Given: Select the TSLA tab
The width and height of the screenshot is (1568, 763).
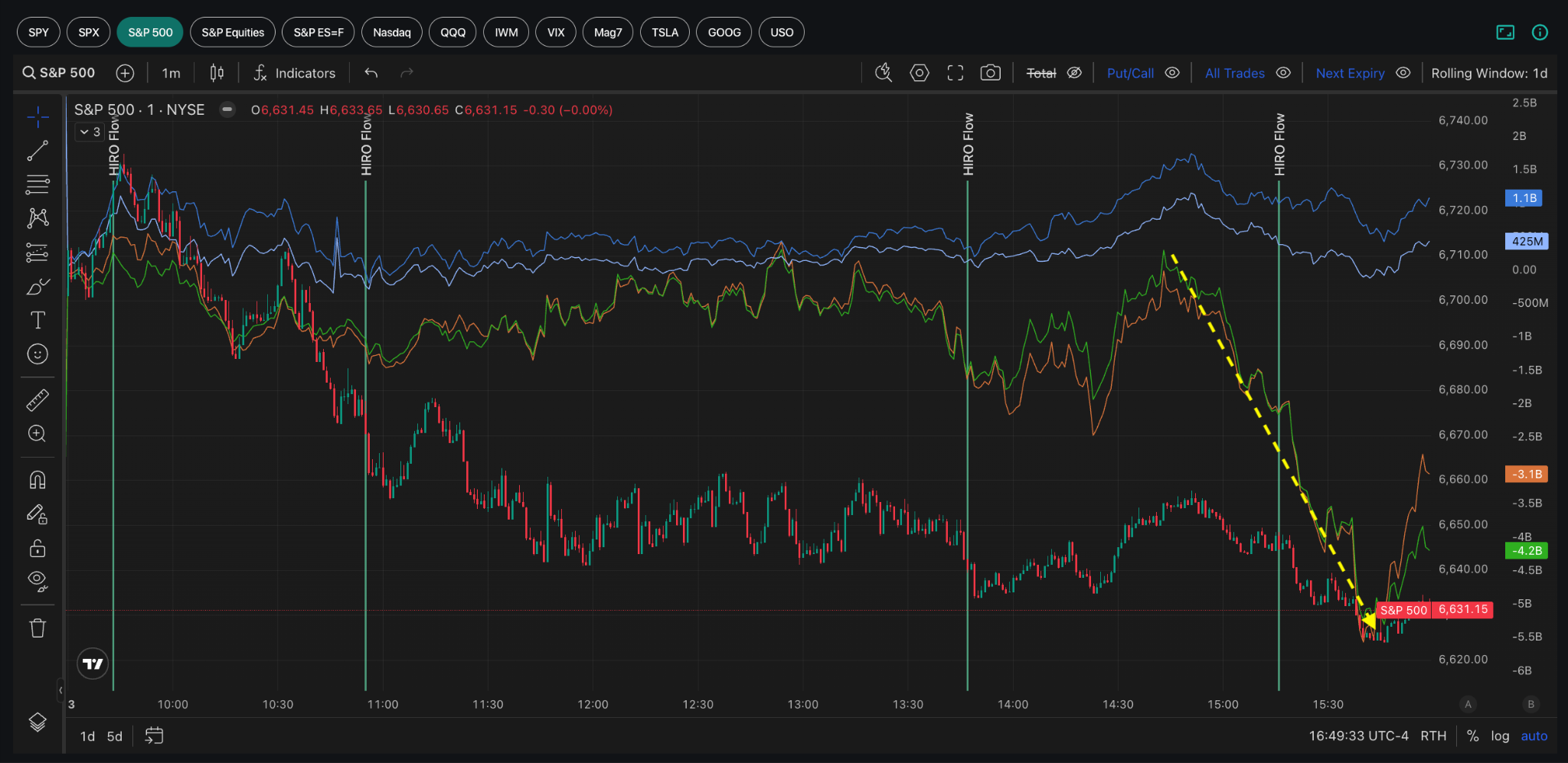Looking at the screenshot, I should [665, 32].
